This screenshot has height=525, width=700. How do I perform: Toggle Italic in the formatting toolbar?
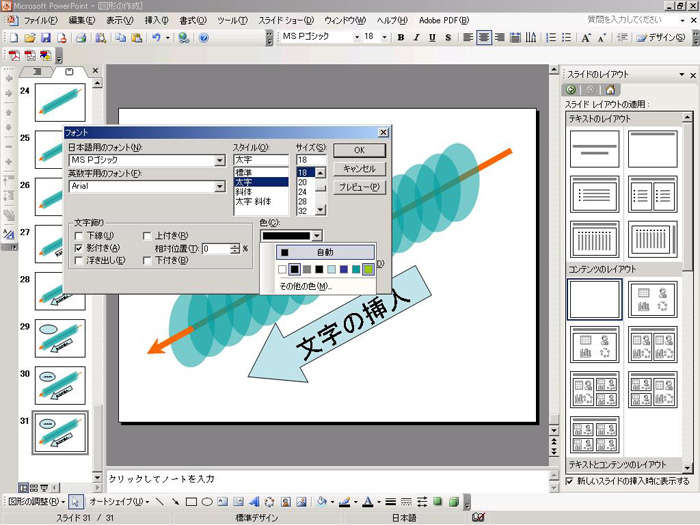(x=417, y=38)
